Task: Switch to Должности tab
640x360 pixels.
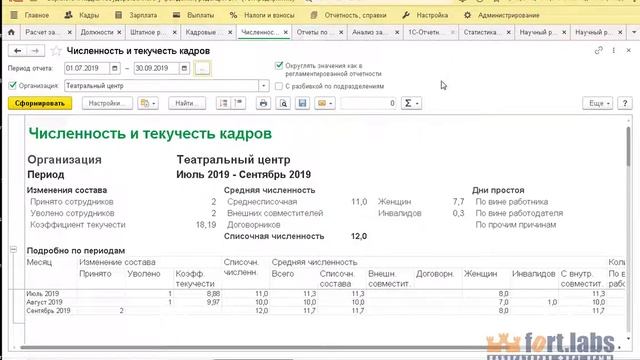Action: point(97,32)
